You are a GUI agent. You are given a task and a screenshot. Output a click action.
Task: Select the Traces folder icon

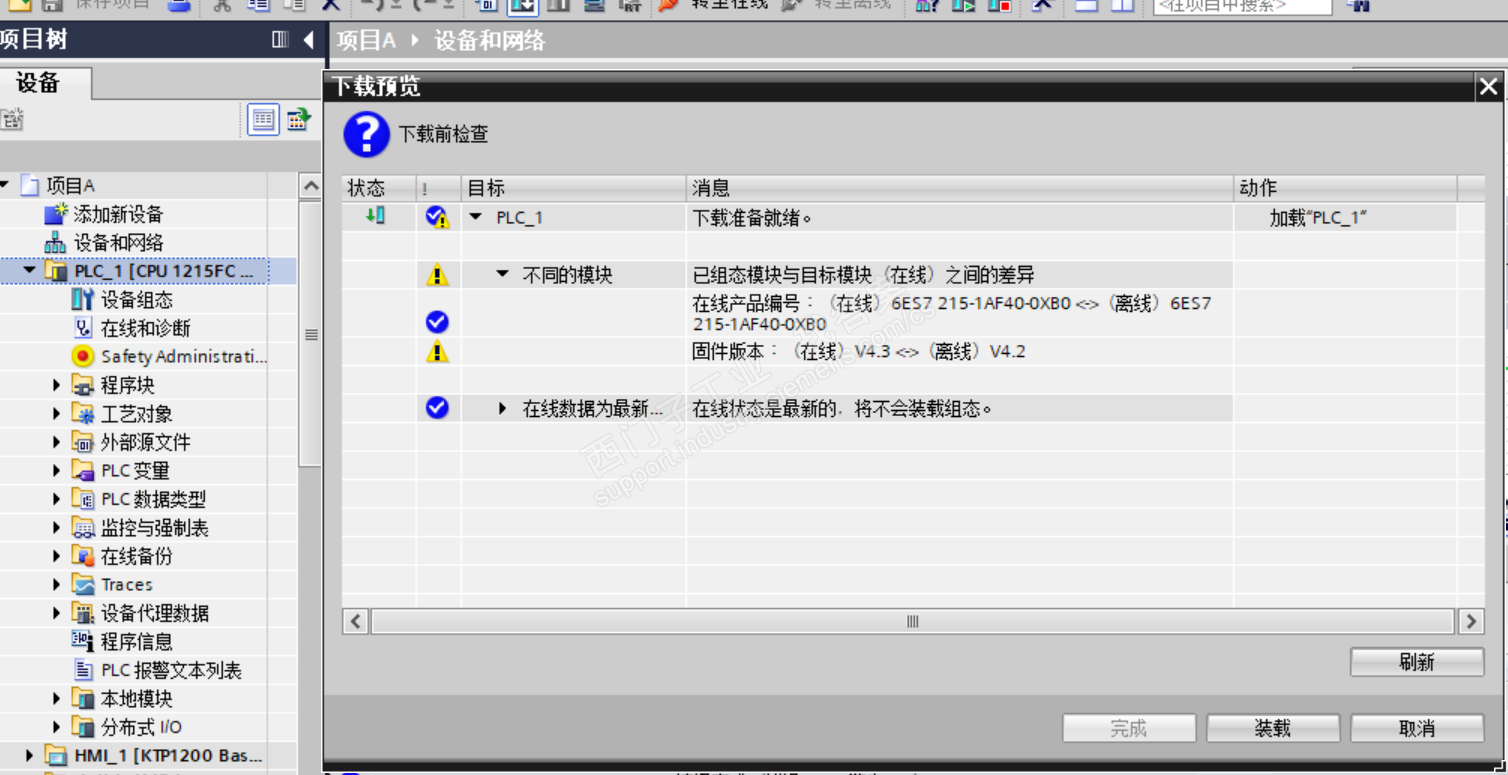83,585
